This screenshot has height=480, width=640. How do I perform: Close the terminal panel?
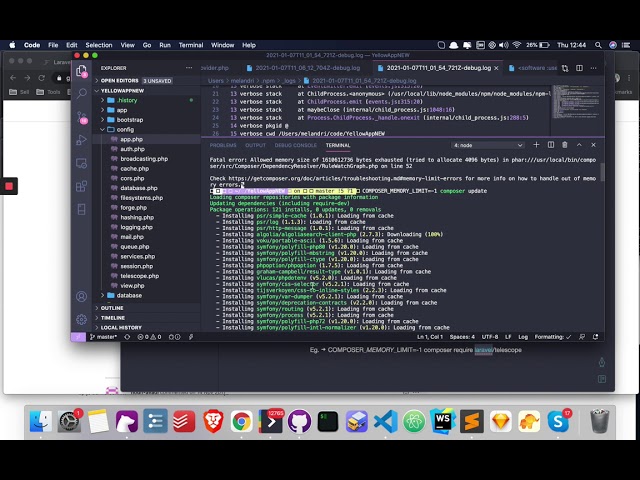(593, 145)
